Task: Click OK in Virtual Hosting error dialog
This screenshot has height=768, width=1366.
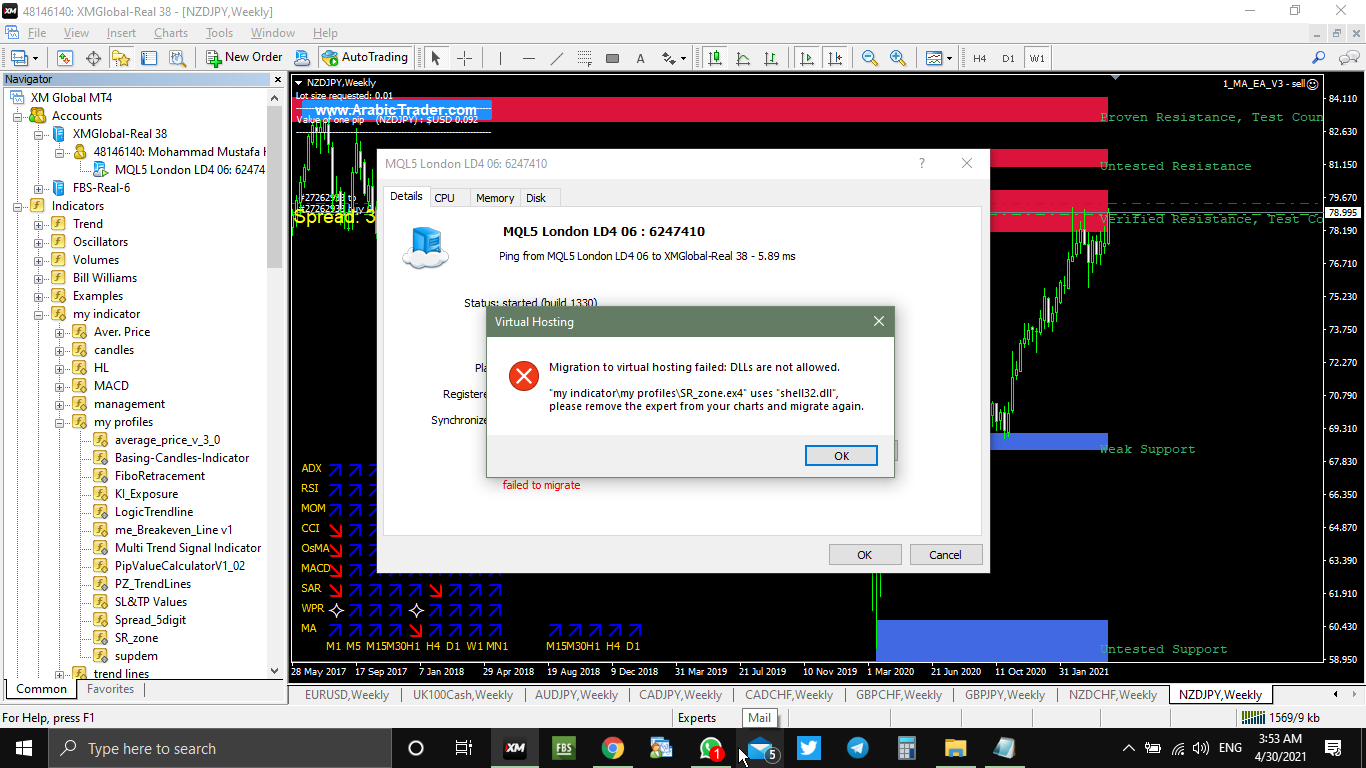Action: point(841,455)
